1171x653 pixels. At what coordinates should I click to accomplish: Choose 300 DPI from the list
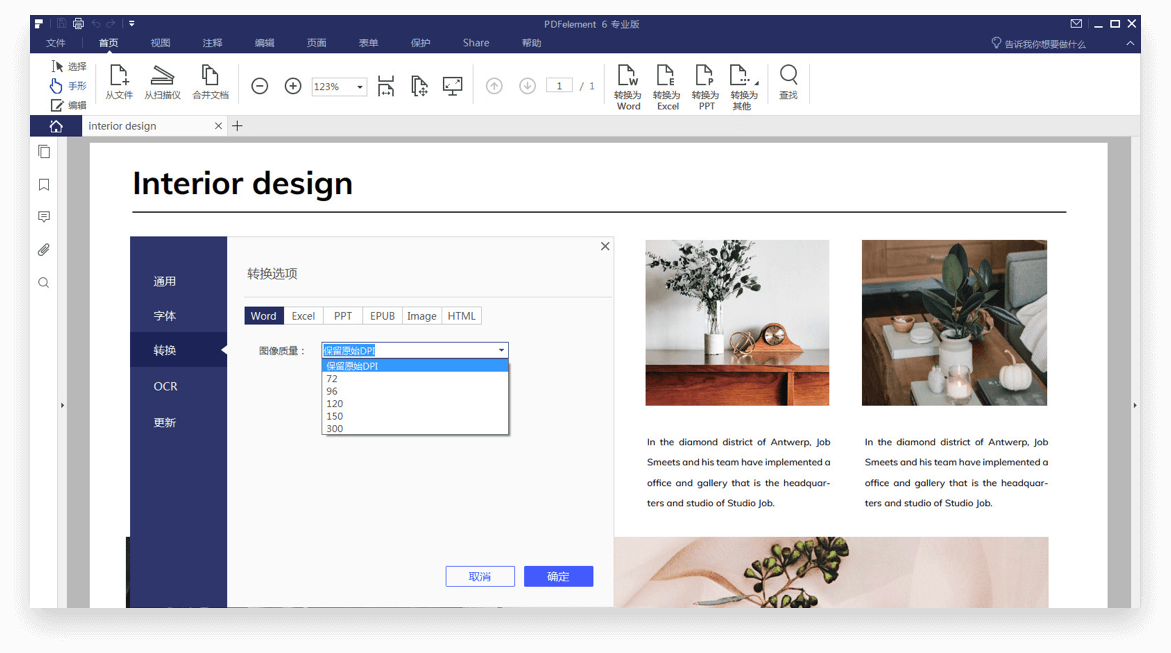[x=335, y=429]
